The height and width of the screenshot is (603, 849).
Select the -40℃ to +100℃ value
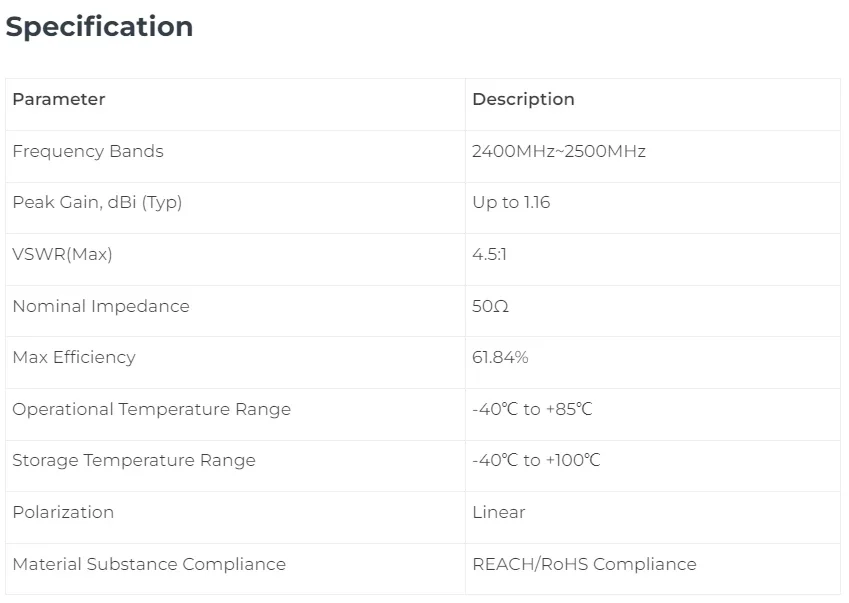537,461
